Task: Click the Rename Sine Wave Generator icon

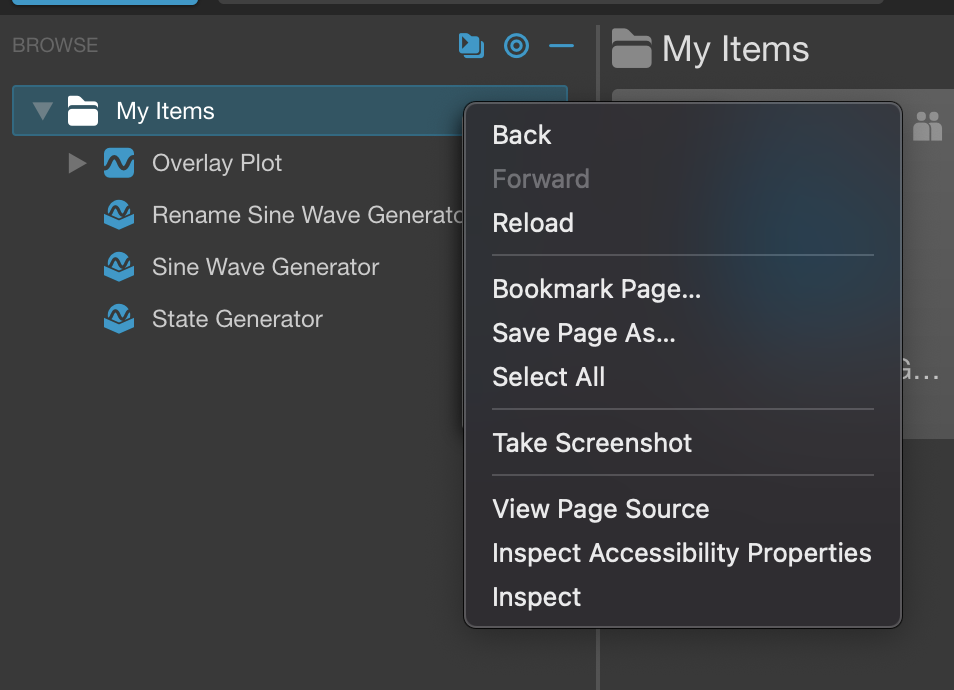Action: click(x=121, y=214)
